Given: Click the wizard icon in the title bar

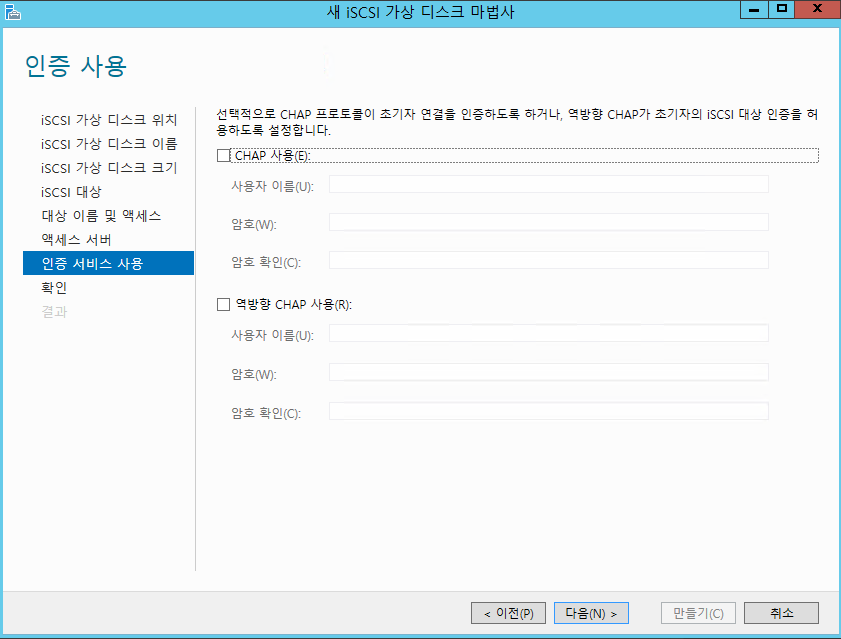Looking at the screenshot, I should click(12, 10).
